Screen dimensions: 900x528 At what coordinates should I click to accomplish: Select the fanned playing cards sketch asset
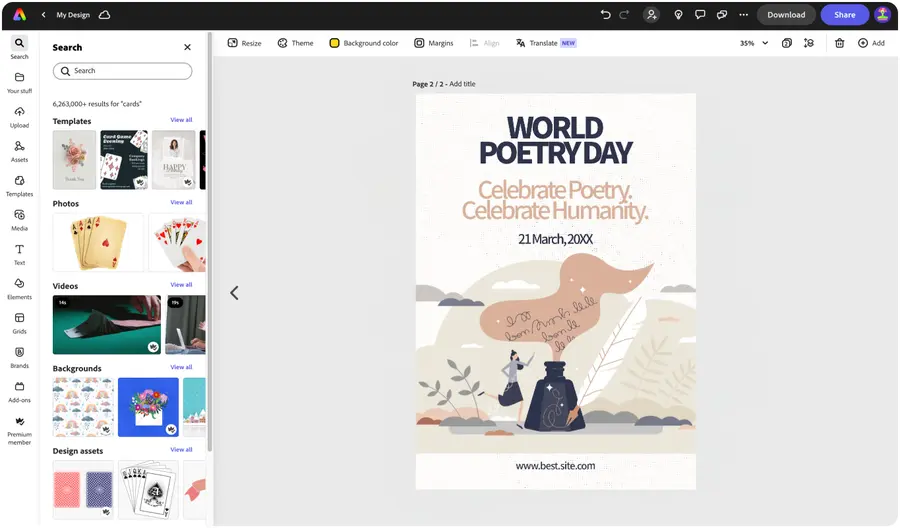click(148, 489)
